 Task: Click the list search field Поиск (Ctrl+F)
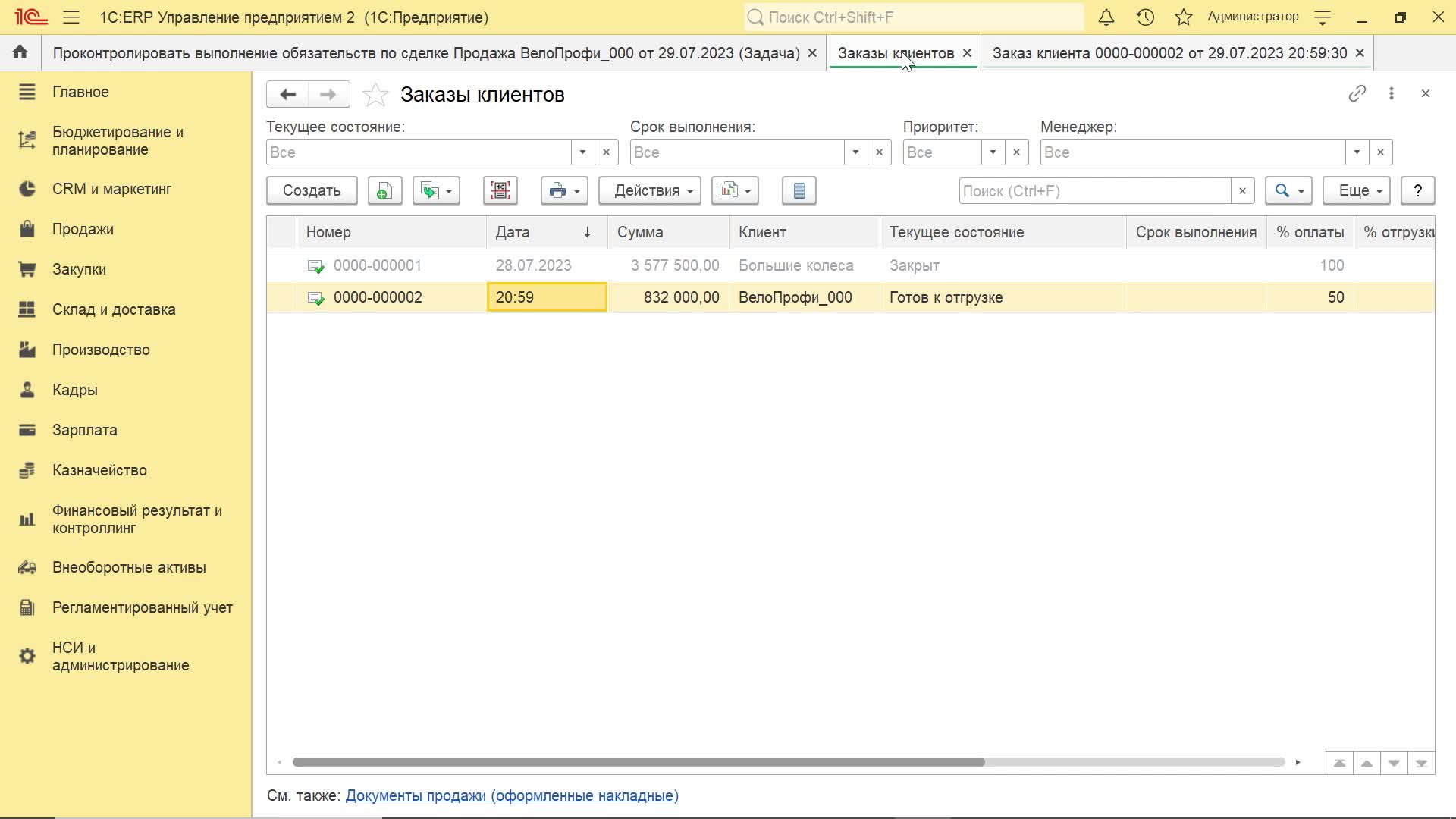(1094, 191)
